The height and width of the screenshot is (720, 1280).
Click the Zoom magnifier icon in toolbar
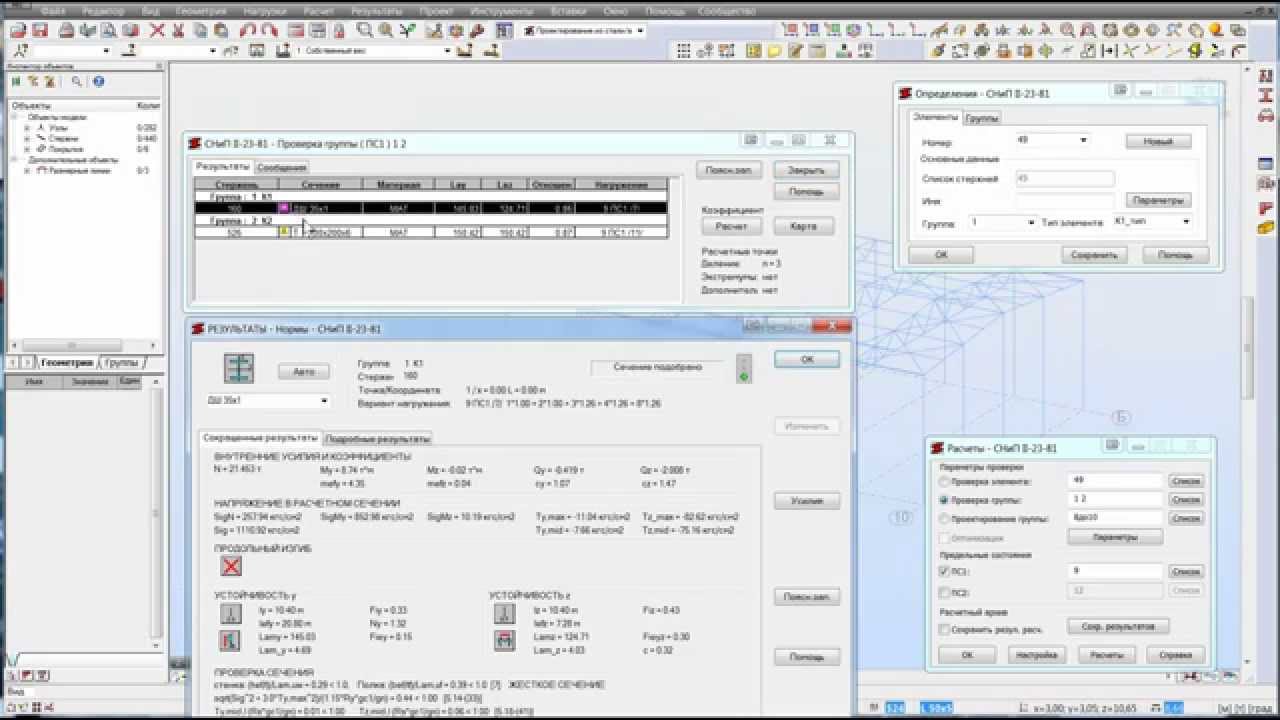(x=366, y=31)
